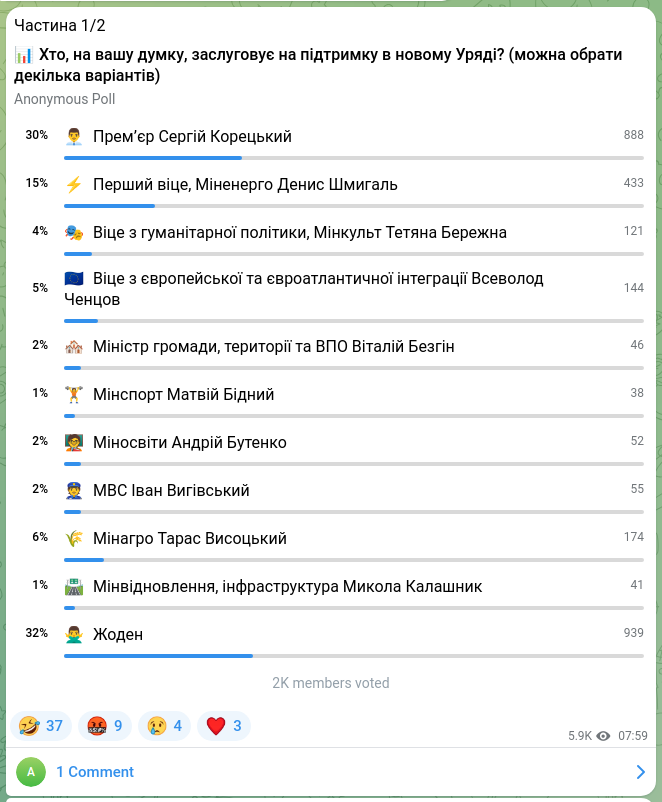Click the Частина 1/2 header text
This screenshot has width=662, height=802.
[60, 25]
